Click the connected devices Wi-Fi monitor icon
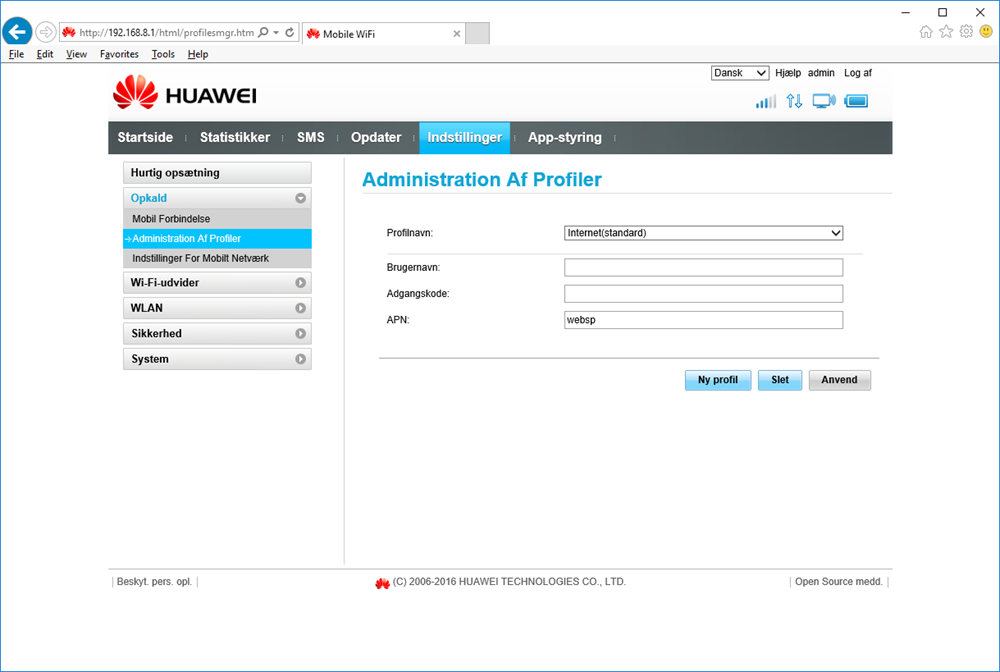This screenshot has width=1000, height=672. coord(824,101)
